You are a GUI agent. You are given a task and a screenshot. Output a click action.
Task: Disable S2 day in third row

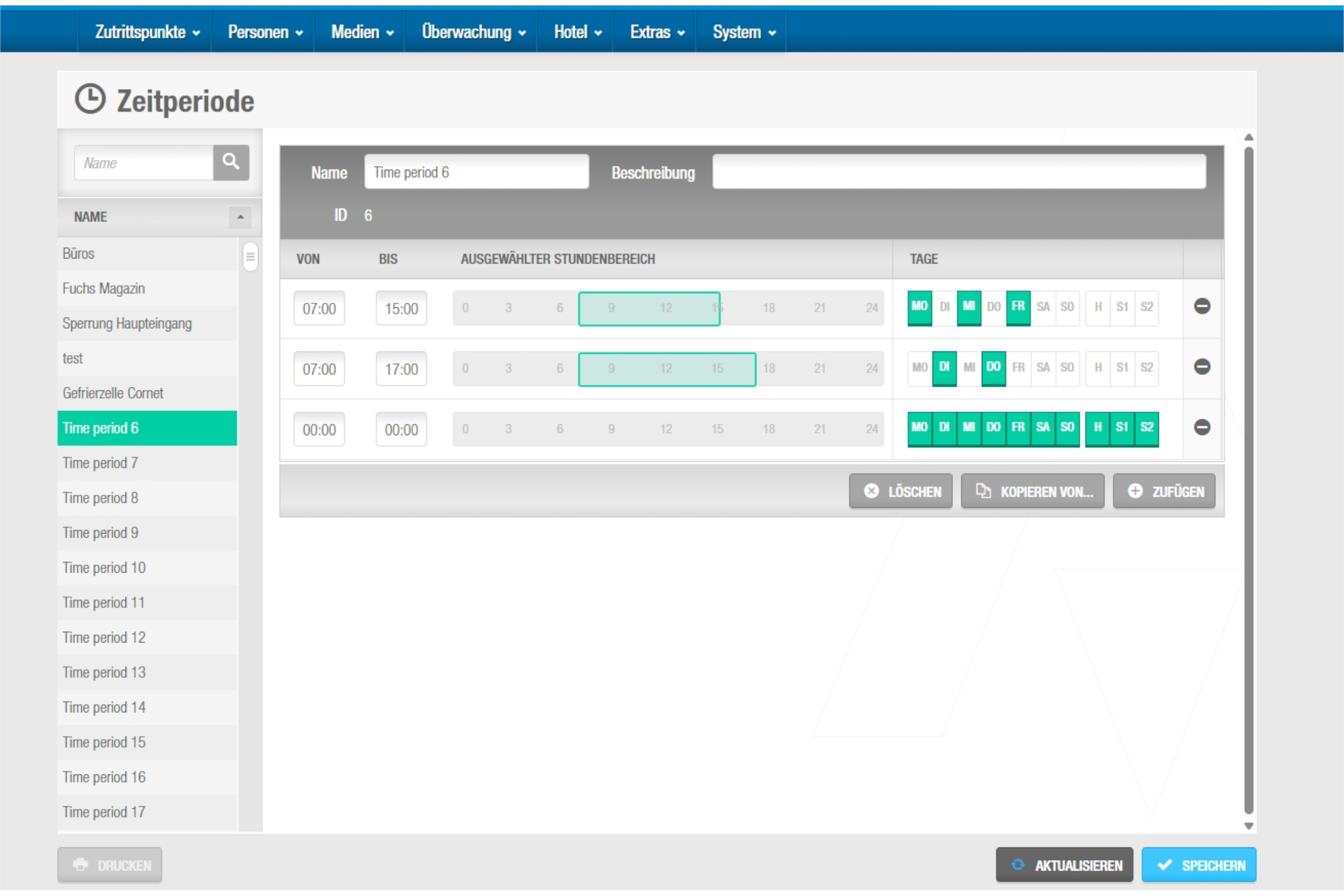pyautogui.click(x=1146, y=428)
